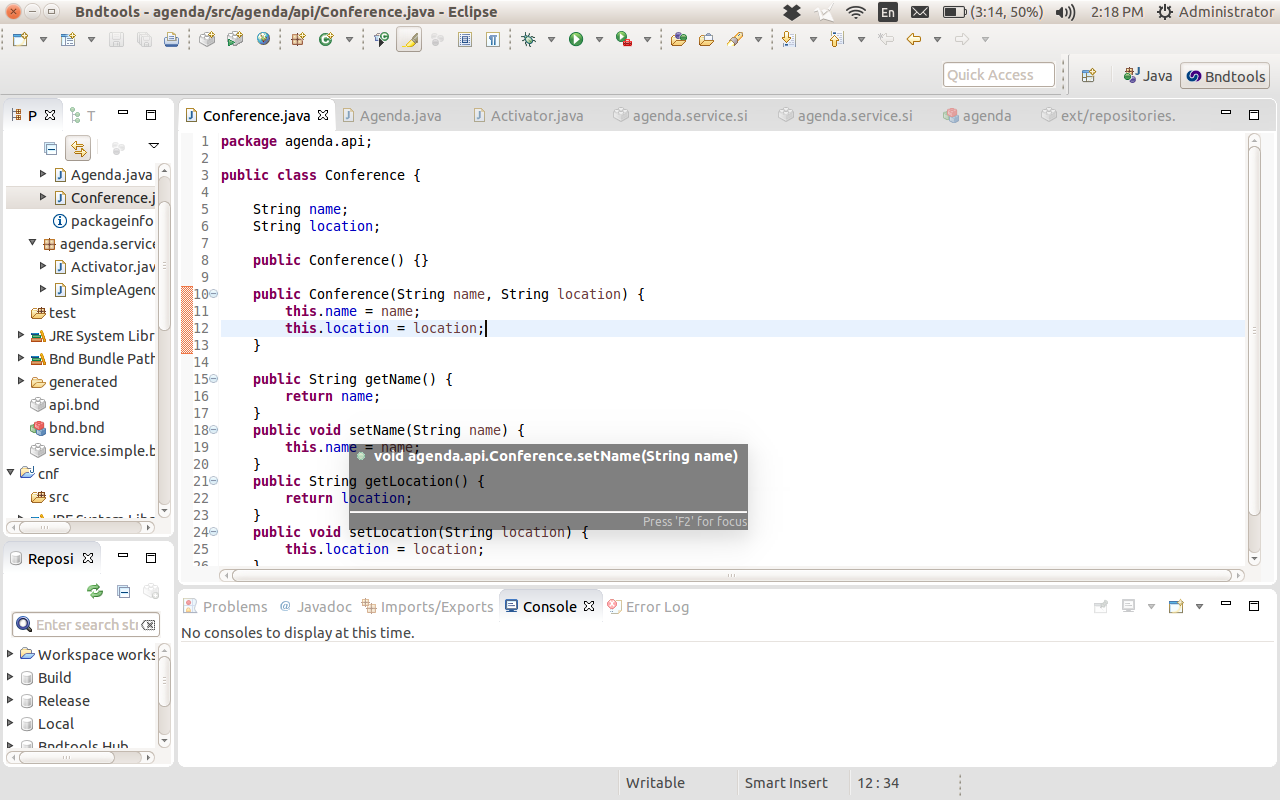Click the Dropbox tray icon

click(792, 12)
